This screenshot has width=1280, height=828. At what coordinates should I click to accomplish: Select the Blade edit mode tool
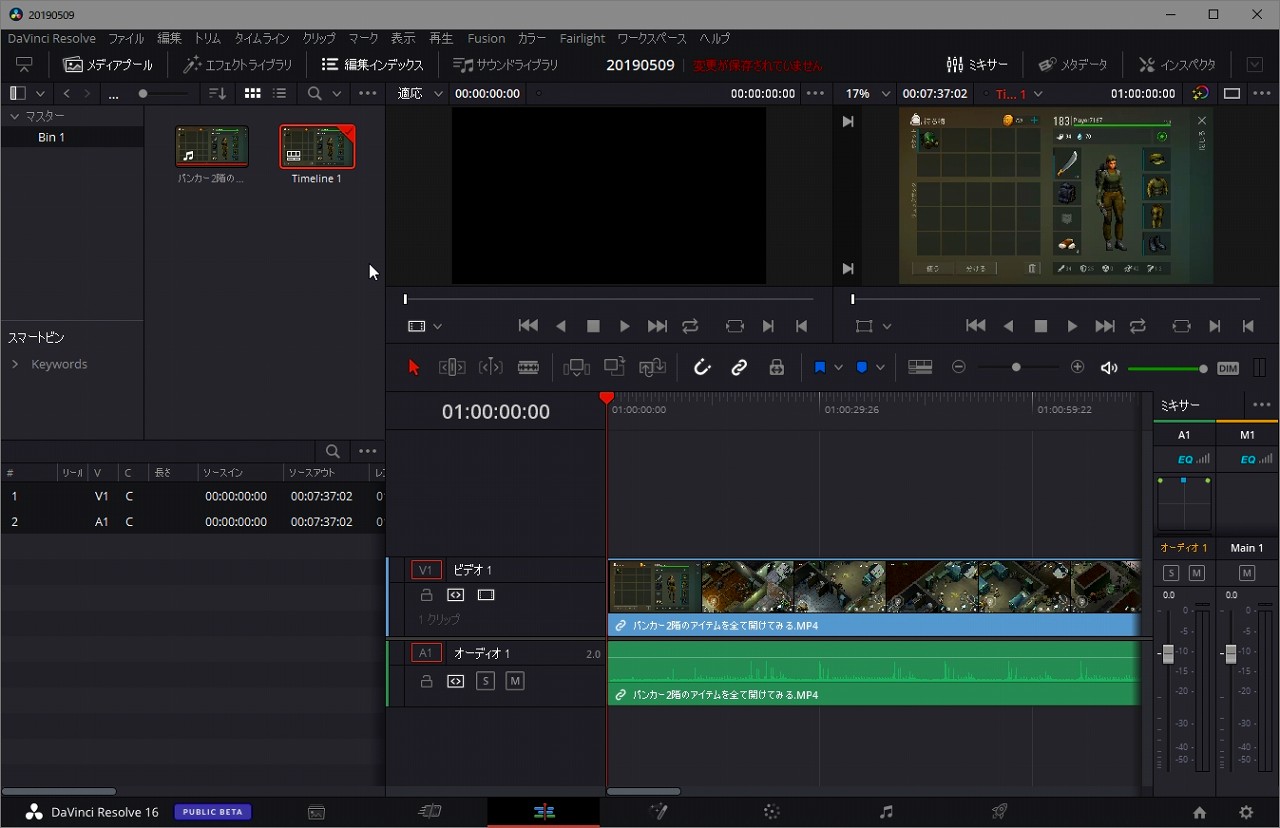point(528,368)
